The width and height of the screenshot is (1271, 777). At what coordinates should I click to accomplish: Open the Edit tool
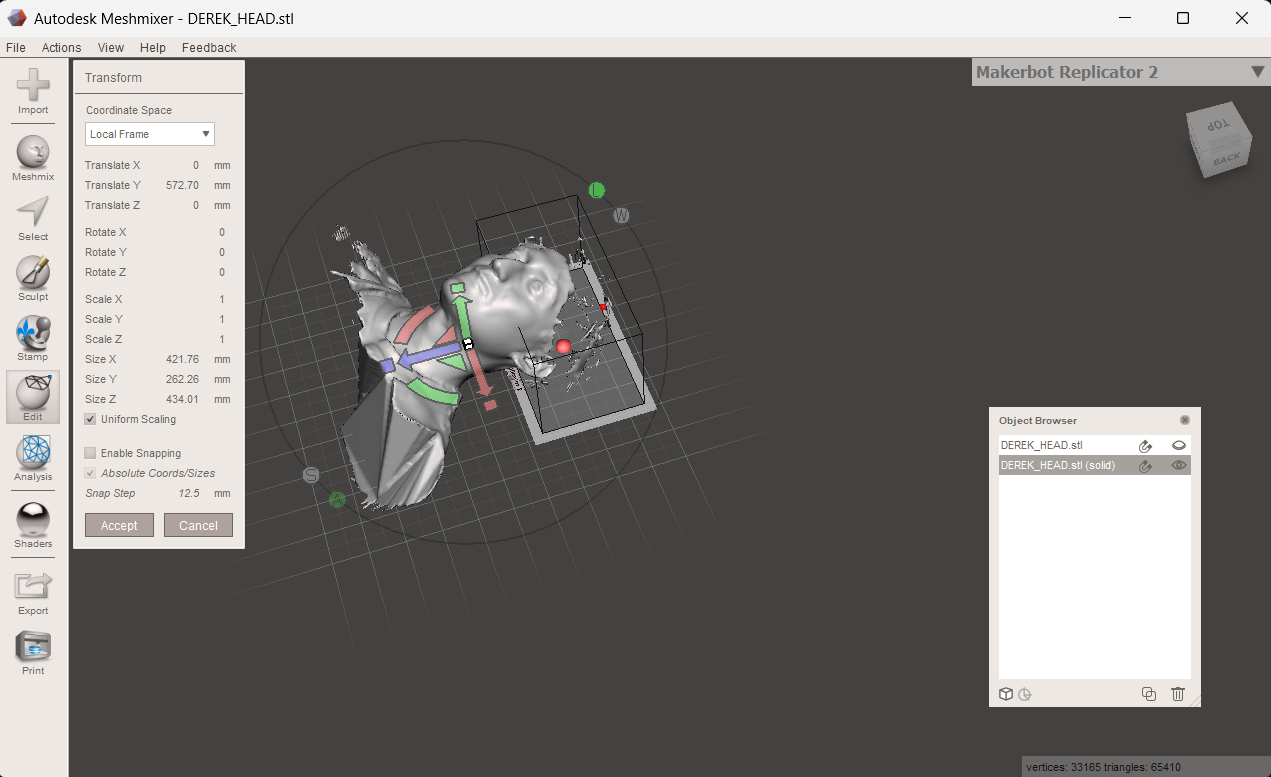(x=33, y=398)
